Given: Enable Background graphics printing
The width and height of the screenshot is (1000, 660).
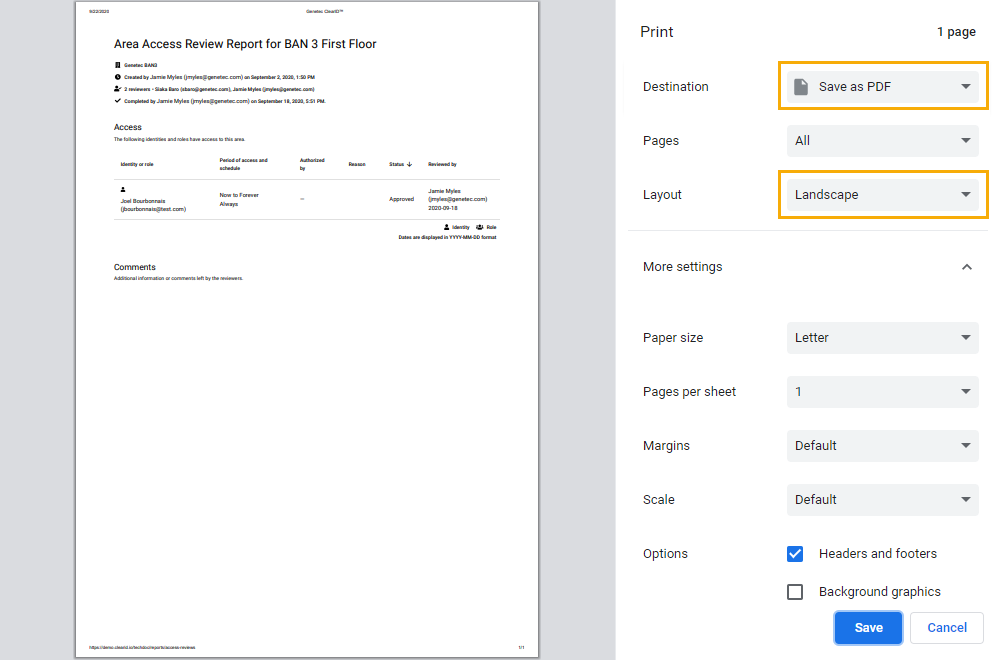Looking at the screenshot, I should [794, 591].
